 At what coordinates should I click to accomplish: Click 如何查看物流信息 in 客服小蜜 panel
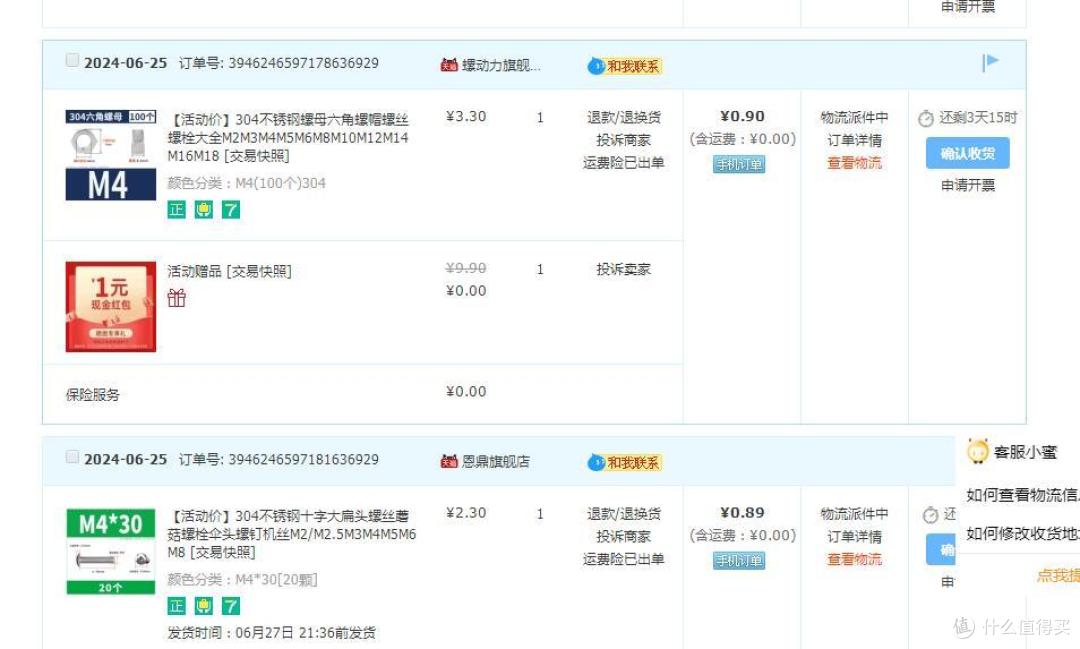click(x=1023, y=495)
